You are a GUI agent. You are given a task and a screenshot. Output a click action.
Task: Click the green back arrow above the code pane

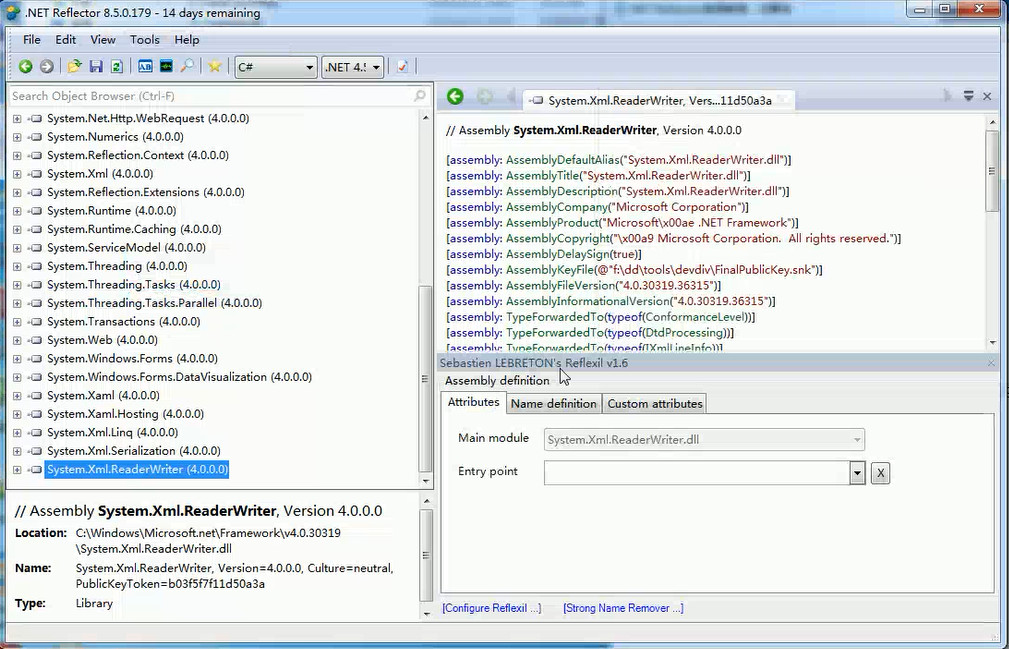[x=455, y=96]
